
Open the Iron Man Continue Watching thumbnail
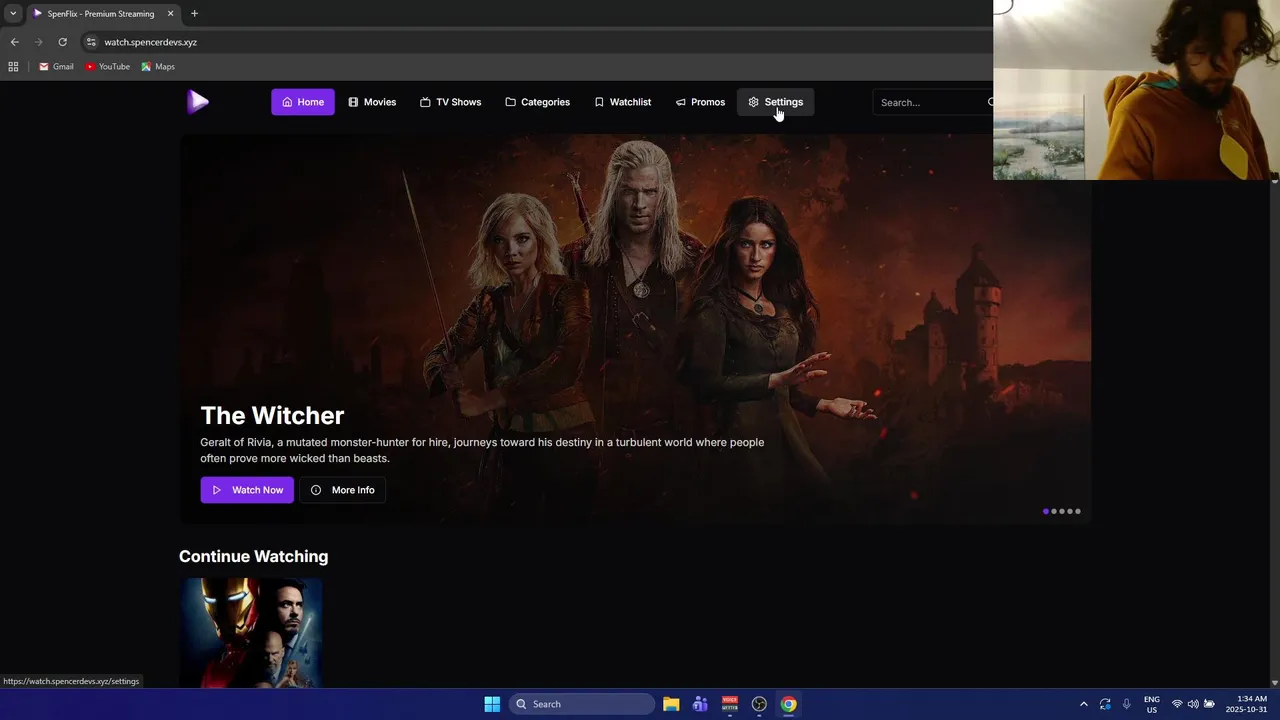coord(251,632)
